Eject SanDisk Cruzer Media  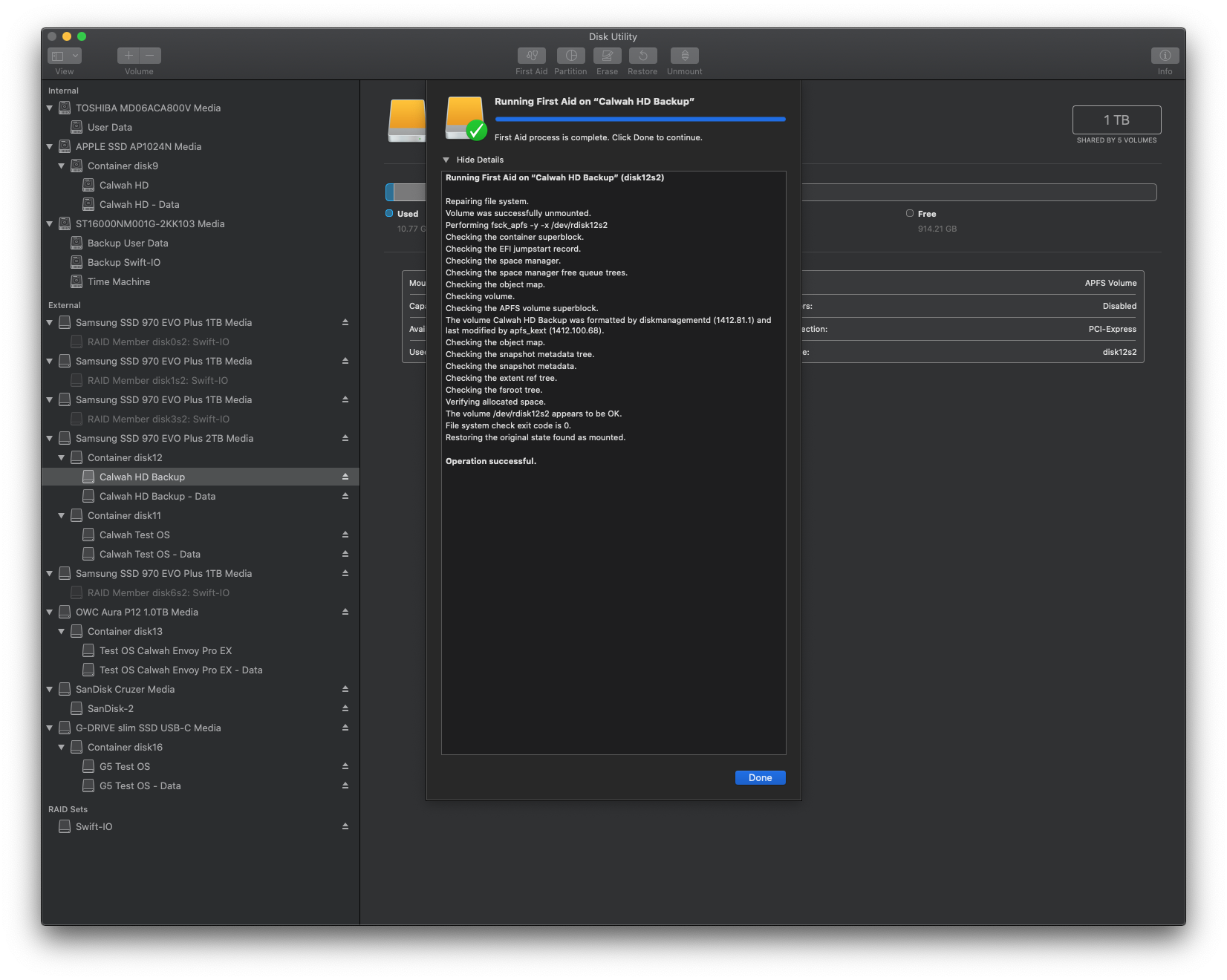click(345, 689)
